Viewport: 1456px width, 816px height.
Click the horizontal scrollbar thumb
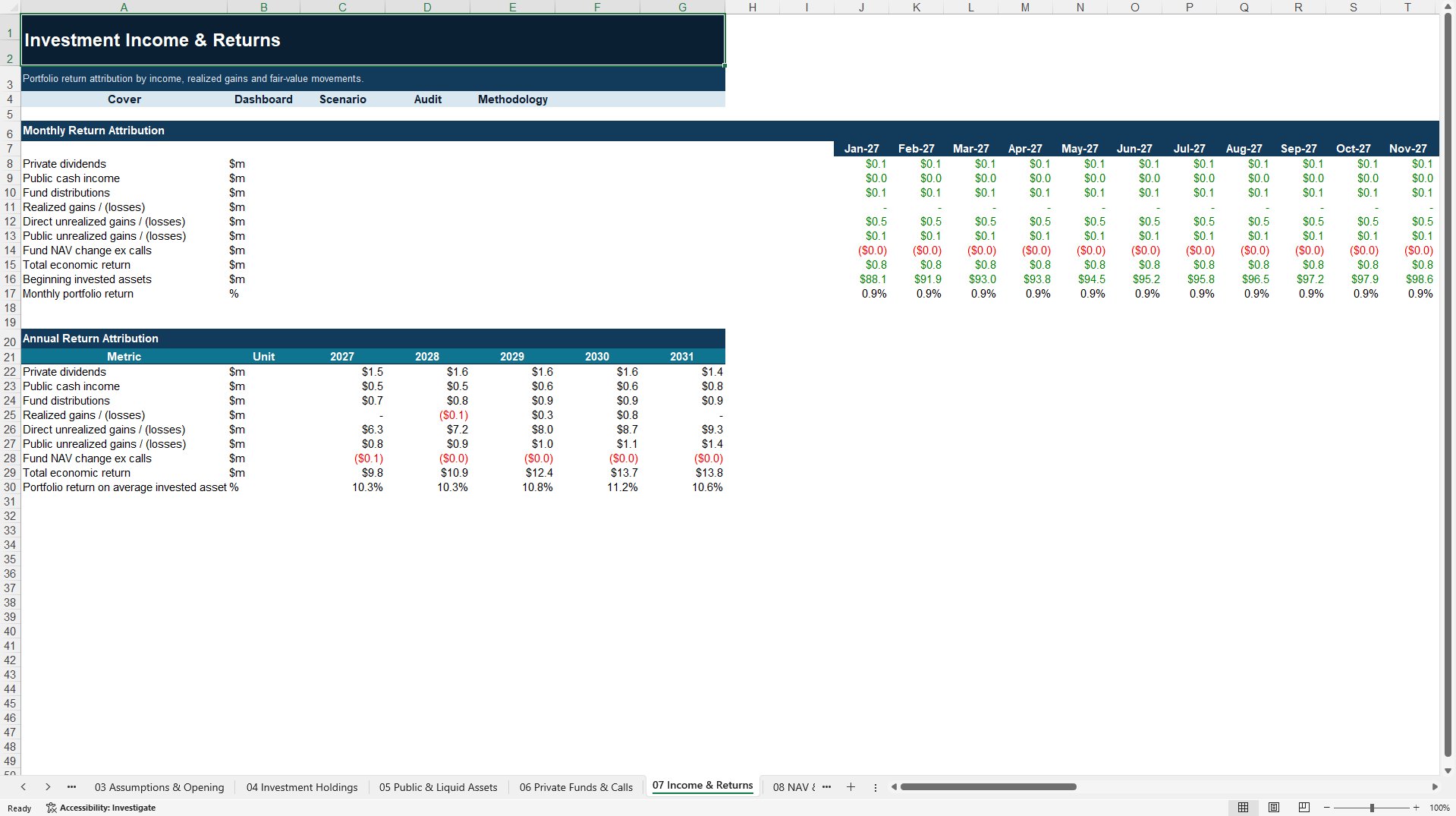tap(988, 787)
